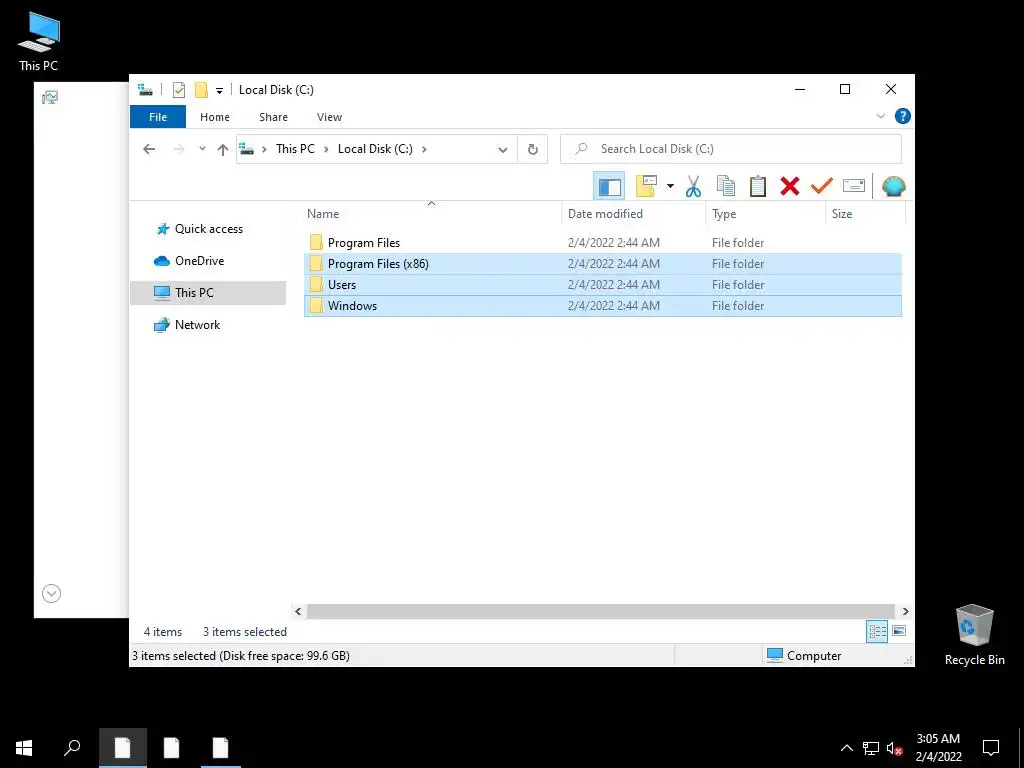Open the folder options dropdown arrow
This screenshot has height=768, width=1024.
tap(670, 187)
